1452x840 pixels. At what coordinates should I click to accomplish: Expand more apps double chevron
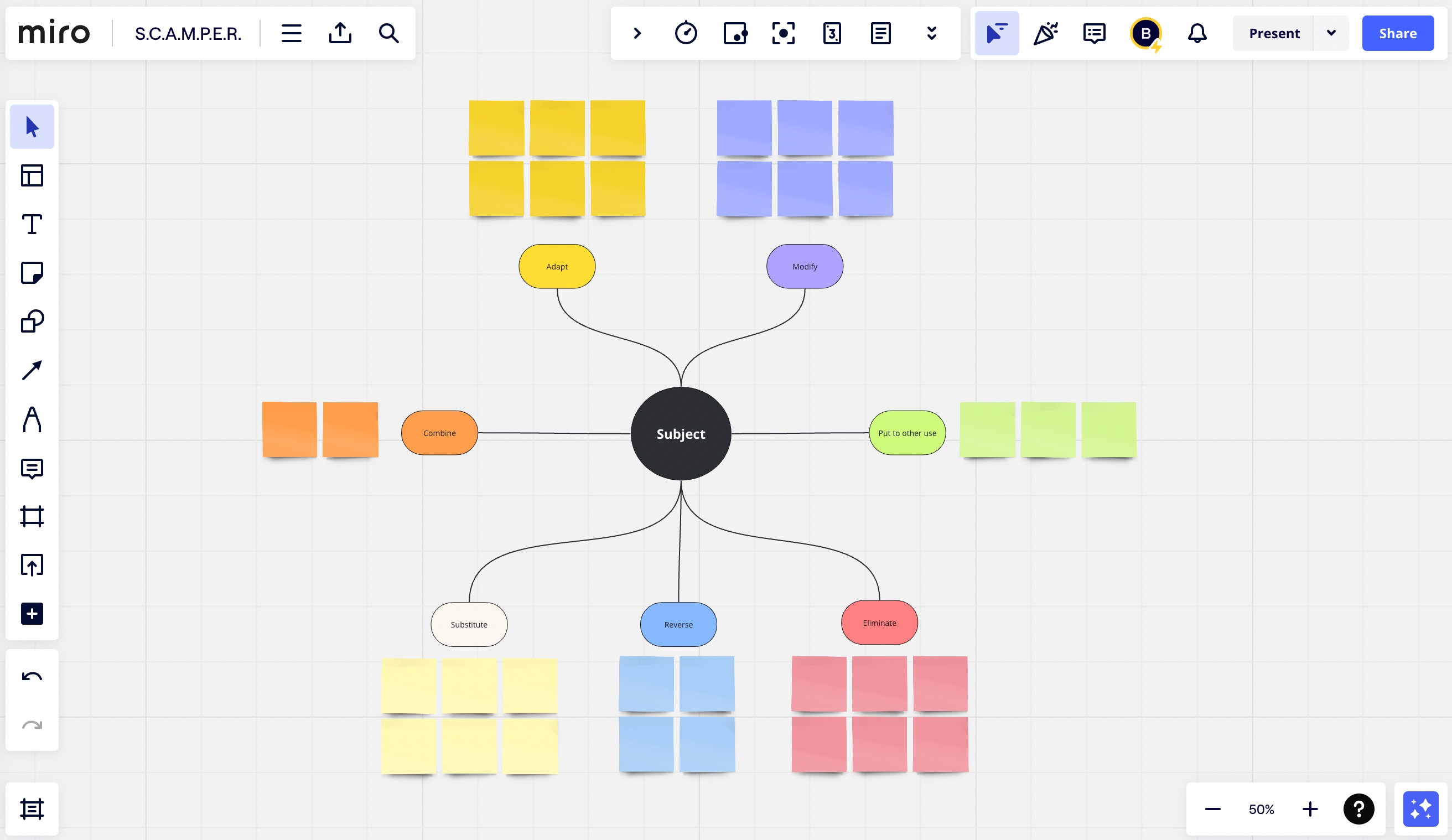click(x=931, y=33)
